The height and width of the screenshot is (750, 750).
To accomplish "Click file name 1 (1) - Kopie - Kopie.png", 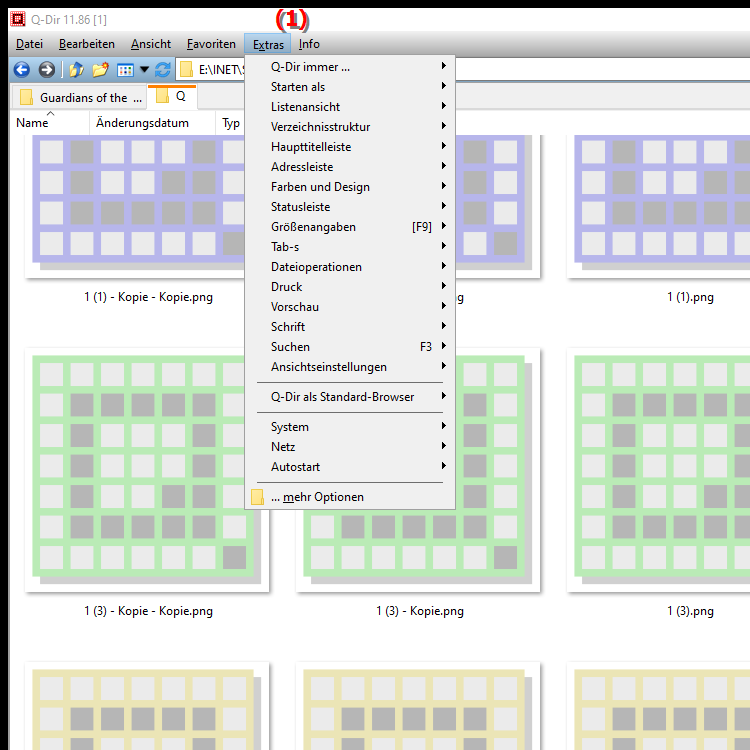I will [148, 297].
